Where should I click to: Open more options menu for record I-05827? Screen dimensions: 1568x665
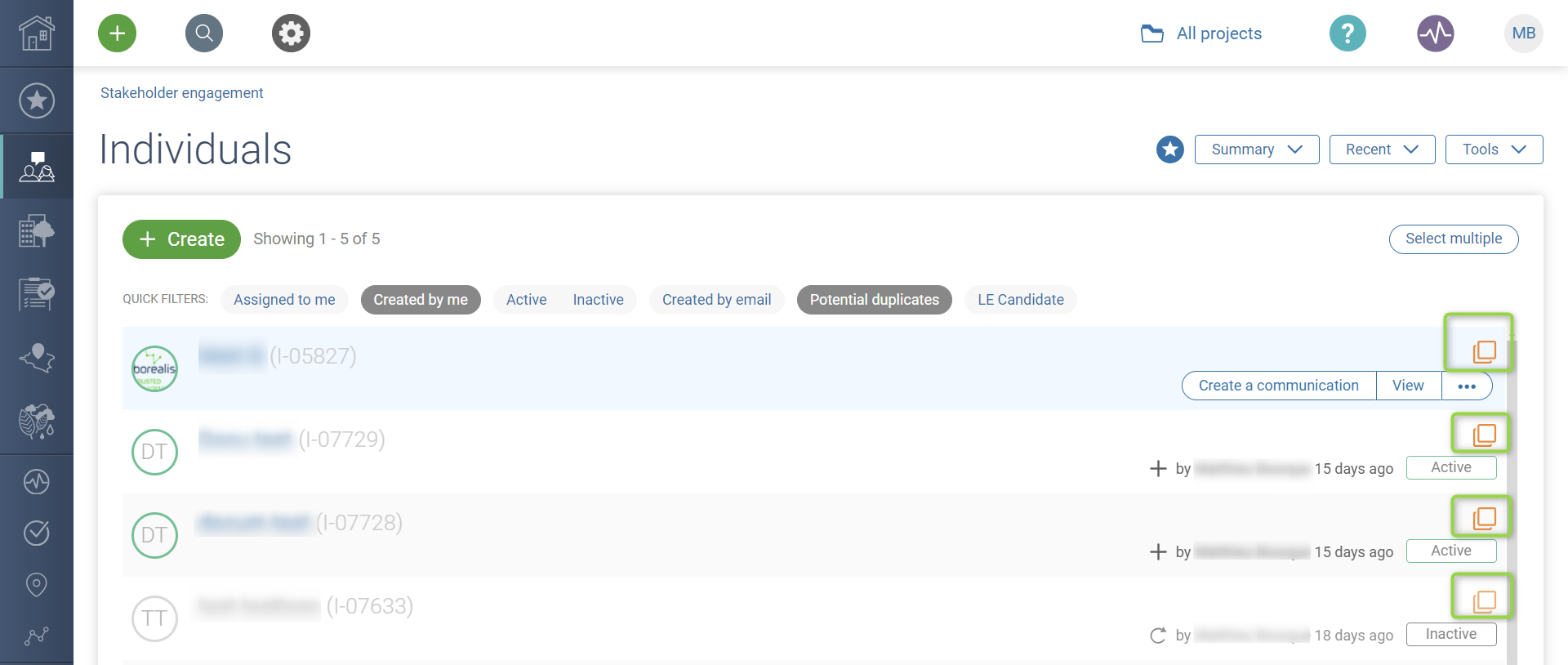(x=1467, y=386)
